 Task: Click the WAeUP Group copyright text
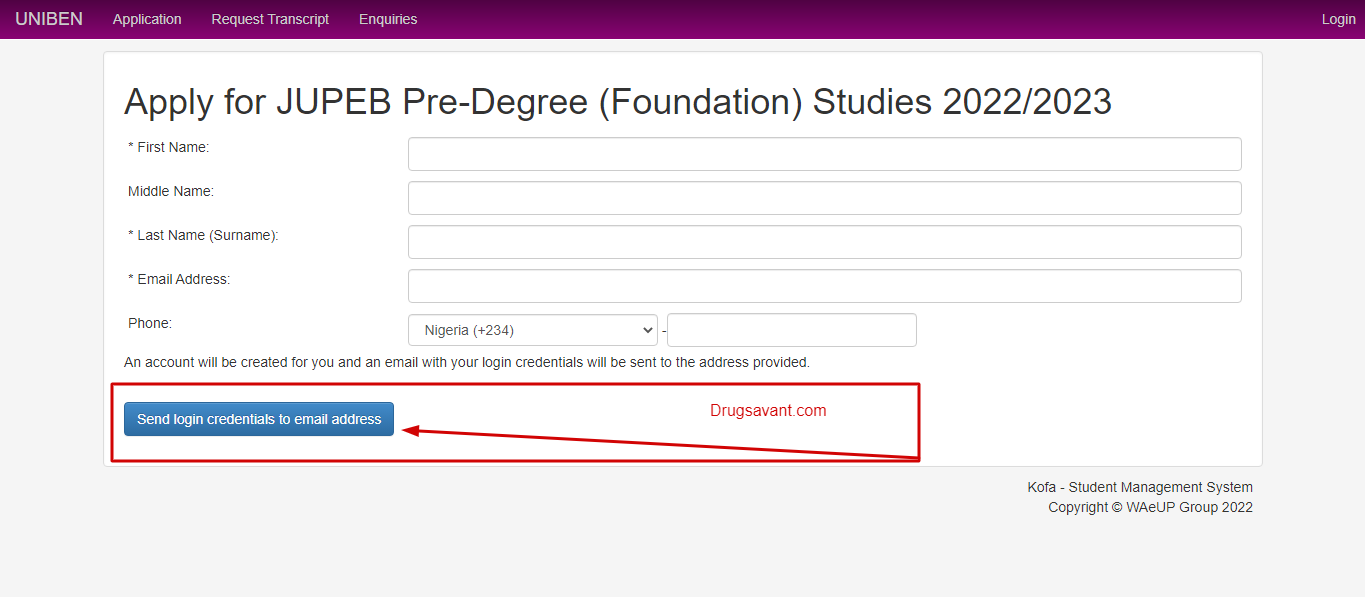tap(1150, 507)
